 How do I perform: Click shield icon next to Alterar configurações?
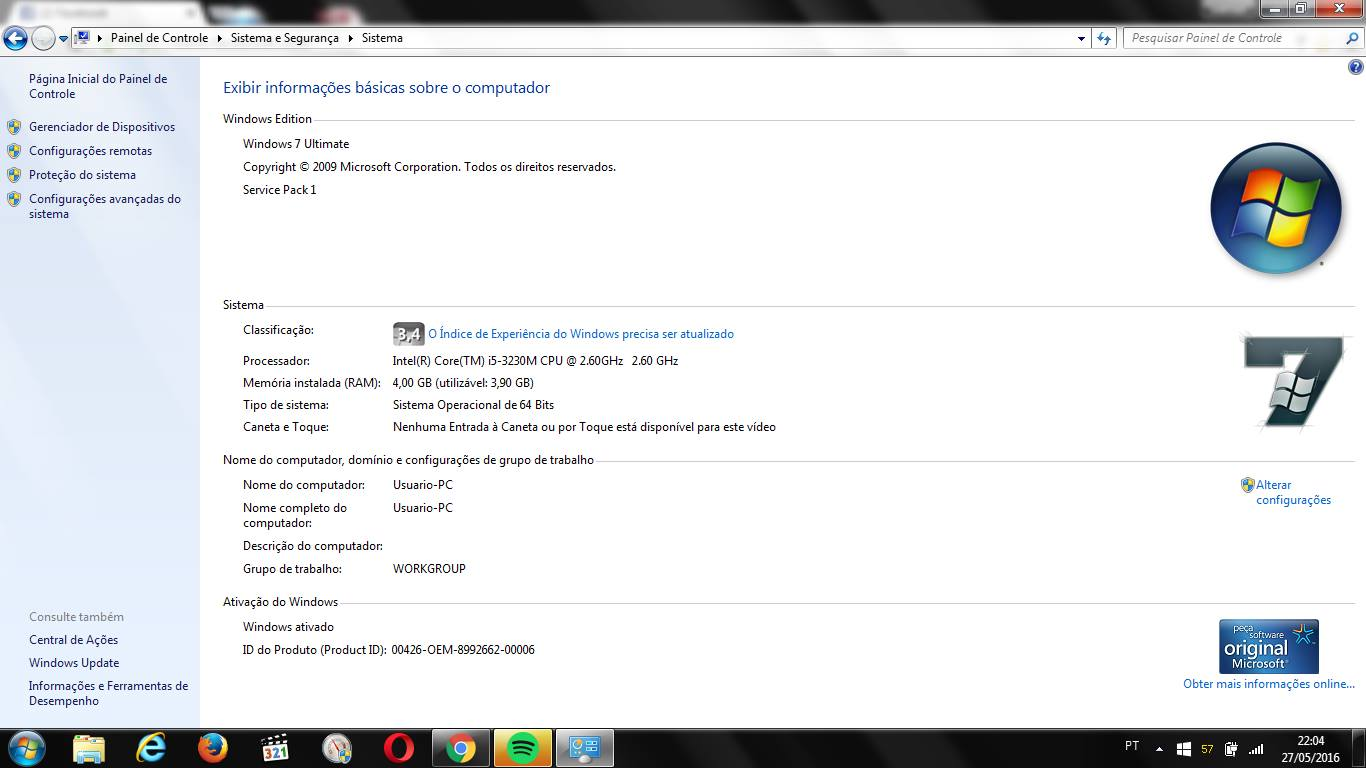(1247, 485)
